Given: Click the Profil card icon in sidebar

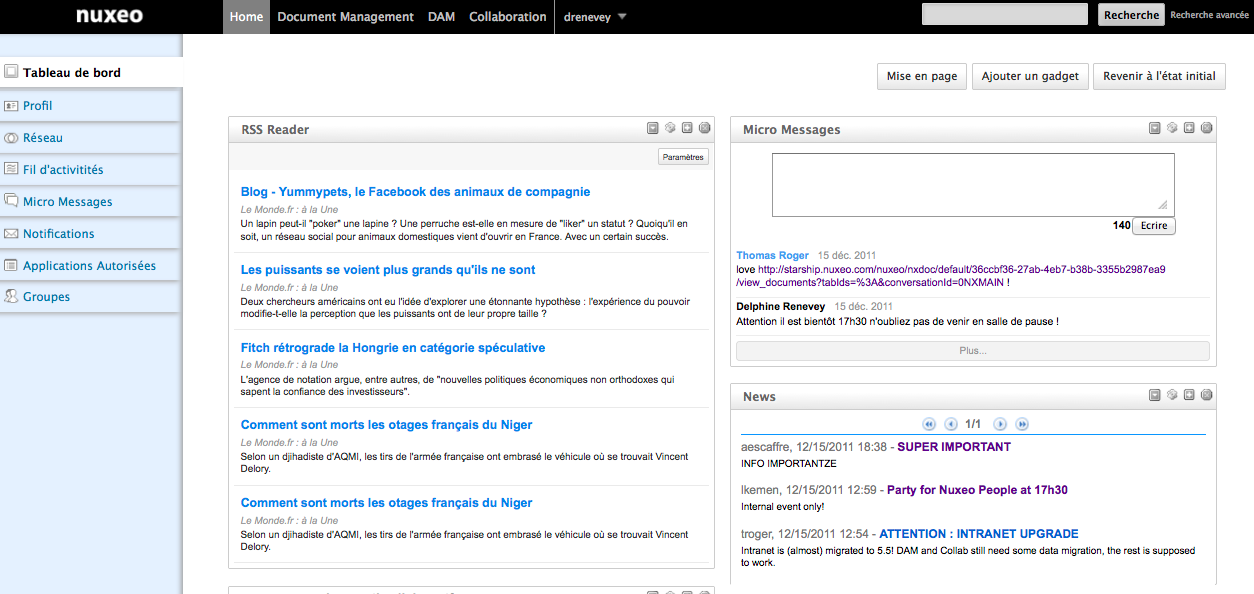Looking at the screenshot, I should (12, 106).
